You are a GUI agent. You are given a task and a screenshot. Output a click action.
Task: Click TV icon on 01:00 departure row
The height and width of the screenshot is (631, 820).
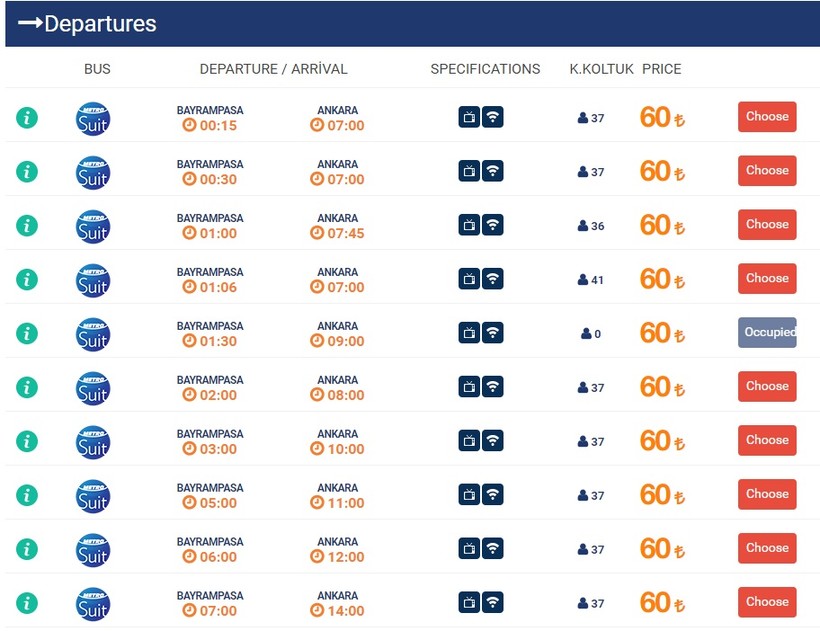(x=469, y=225)
